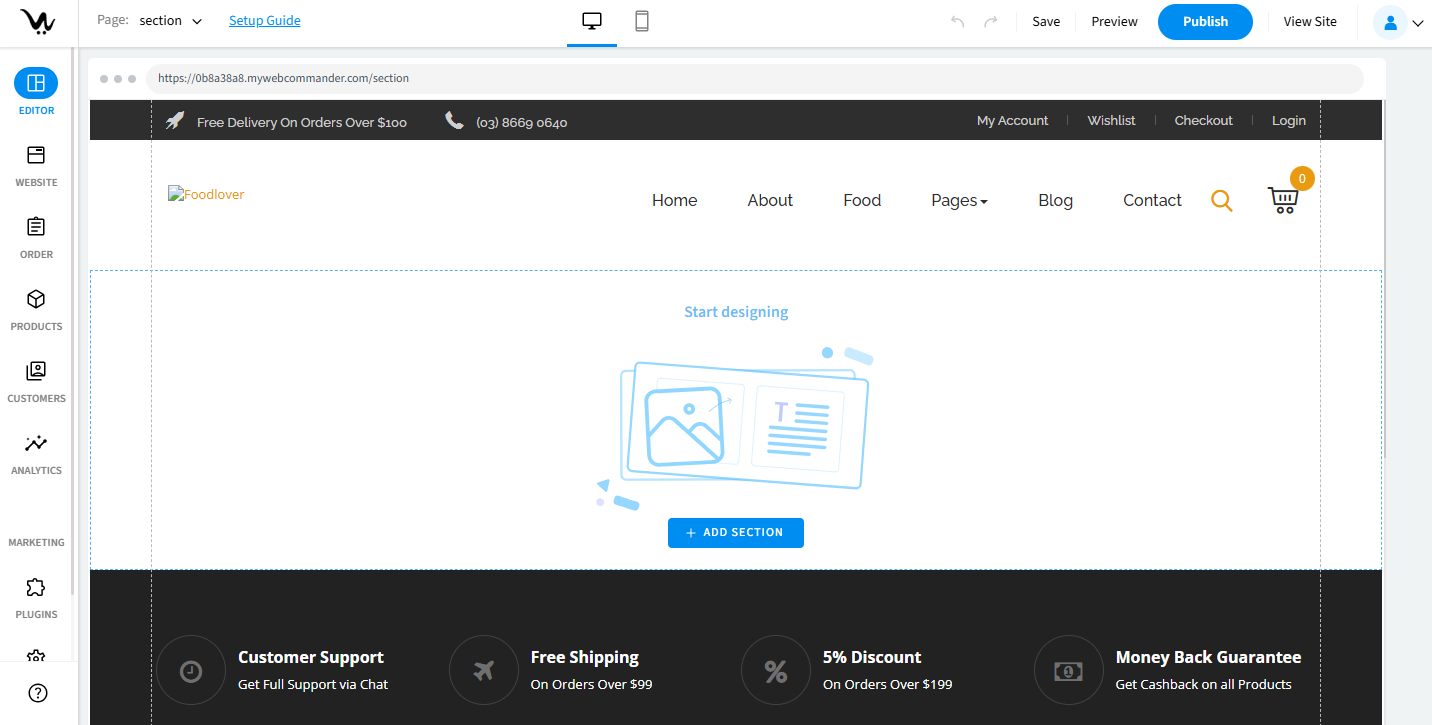The width and height of the screenshot is (1432, 725).
Task: Open the Website section icon
Action: point(36,155)
